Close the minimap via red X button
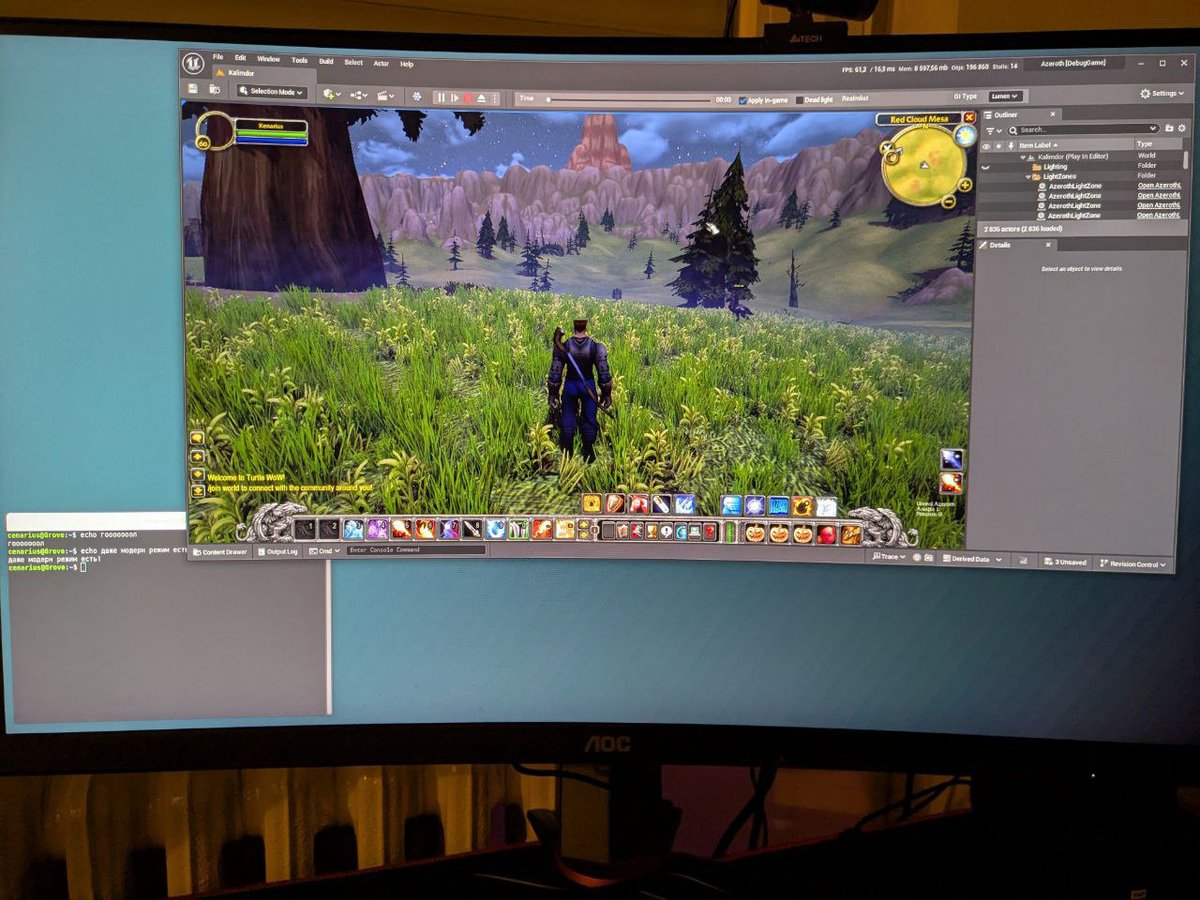Image resolution: width=1200 pixels, height=900 pixels. 968,118
